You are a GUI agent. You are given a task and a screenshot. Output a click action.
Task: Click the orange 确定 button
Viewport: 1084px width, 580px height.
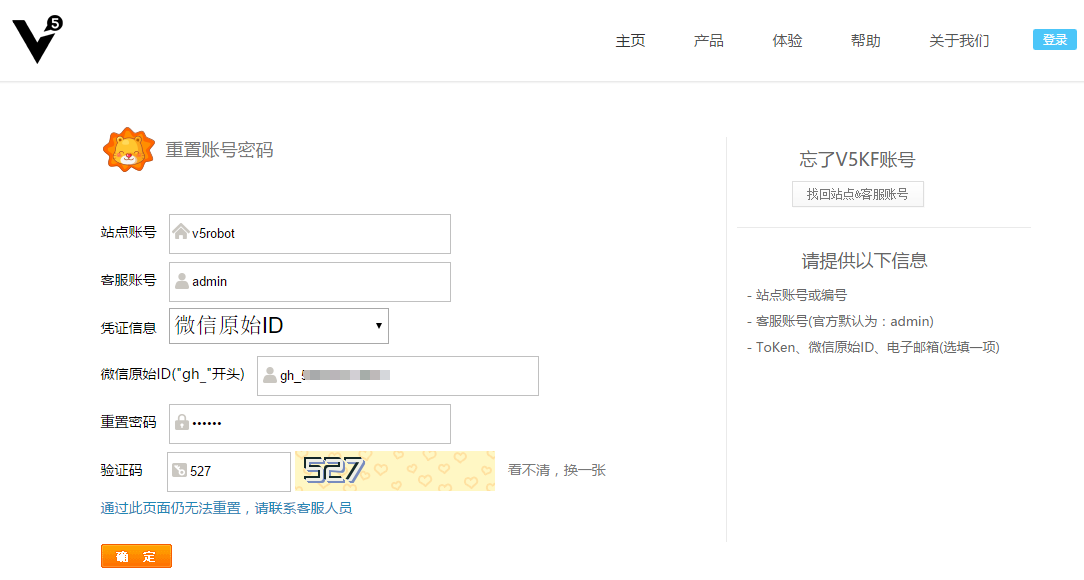[136, 556]
